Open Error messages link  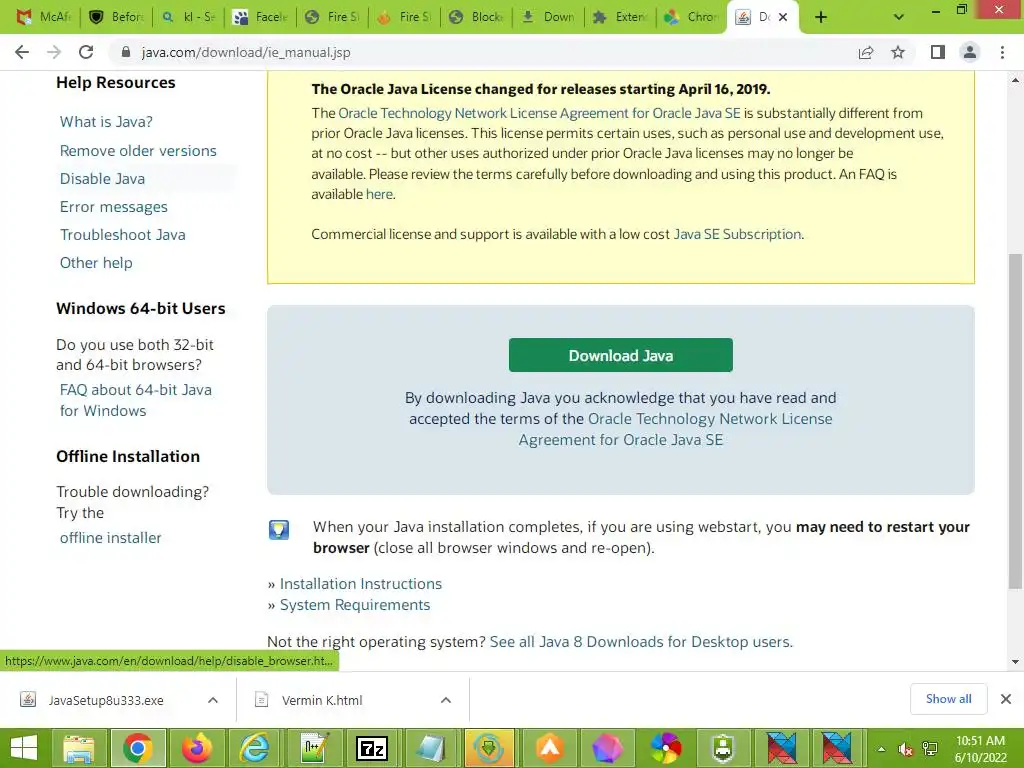tap(114, 206)
